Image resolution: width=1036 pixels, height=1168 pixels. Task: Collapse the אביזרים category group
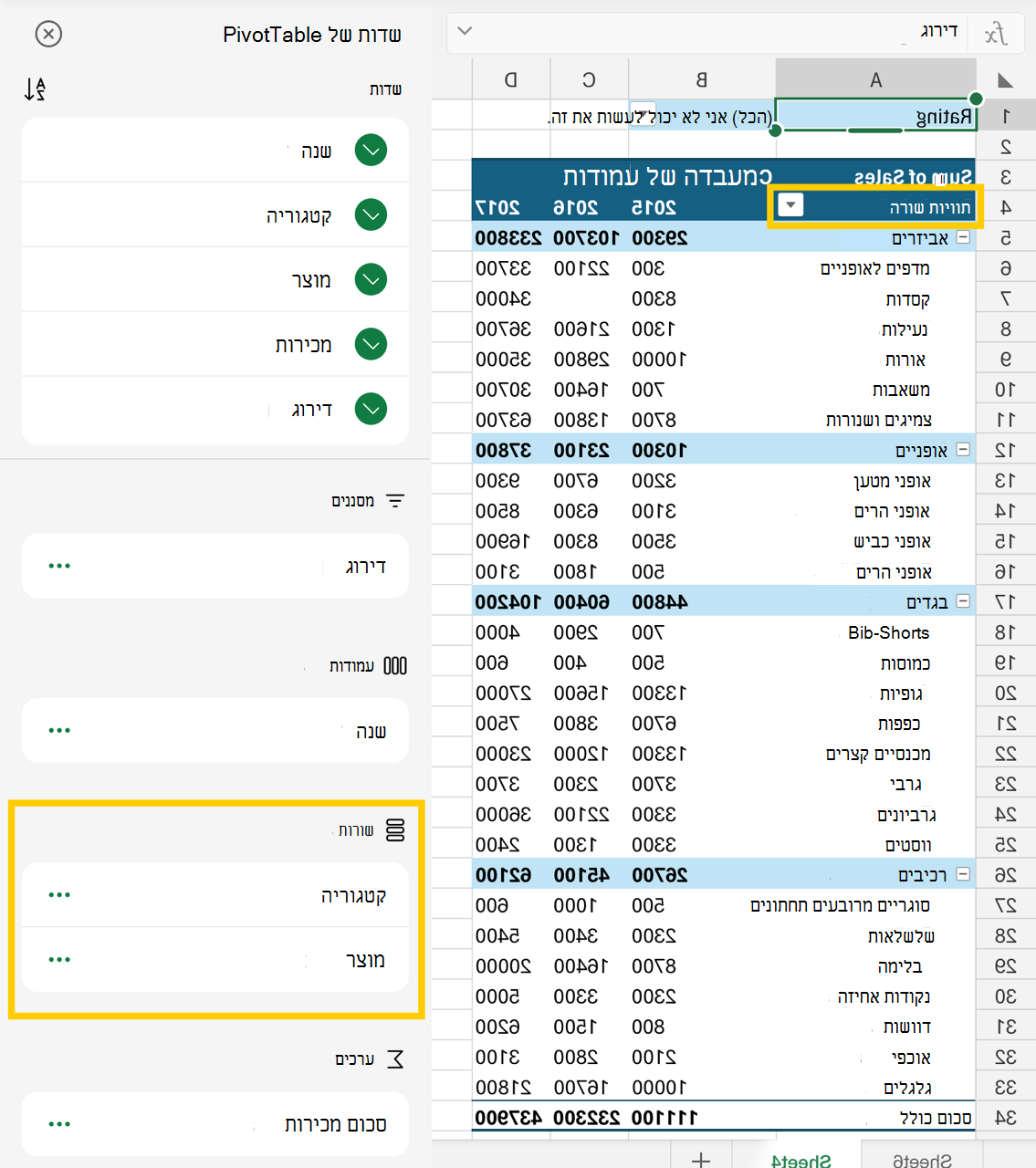click(x=963, y=237)
